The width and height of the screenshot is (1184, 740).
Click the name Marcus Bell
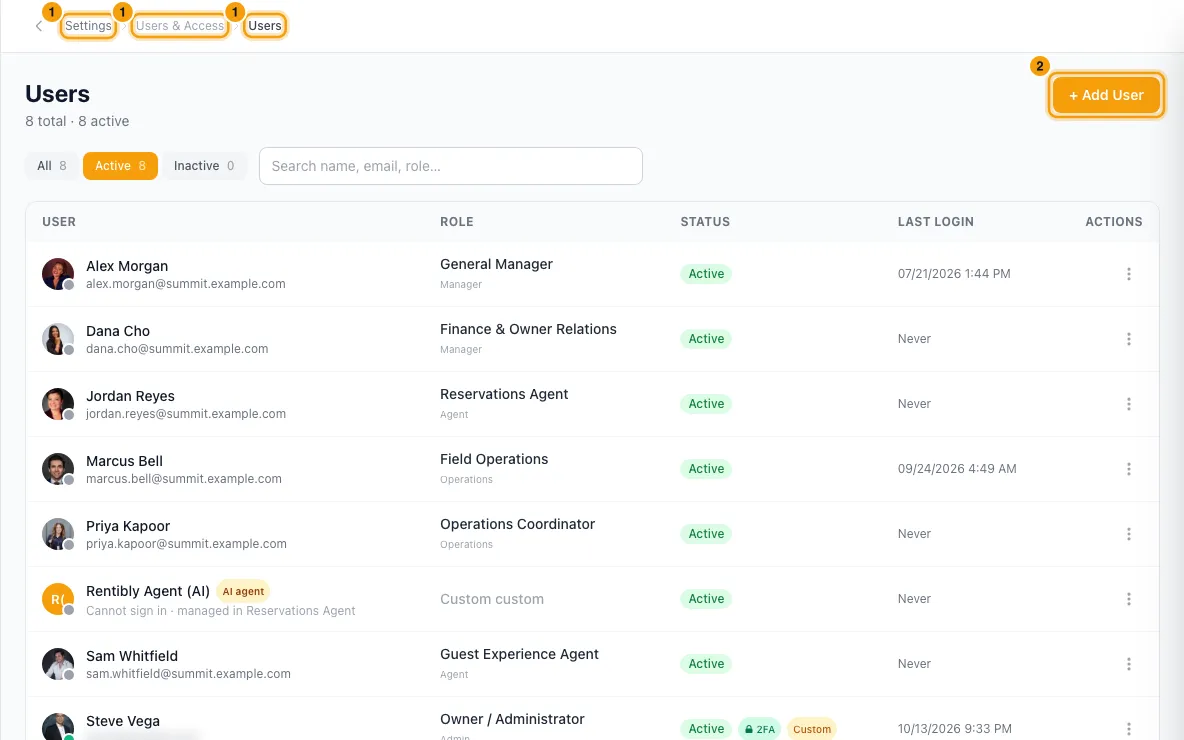click(124, 461)
